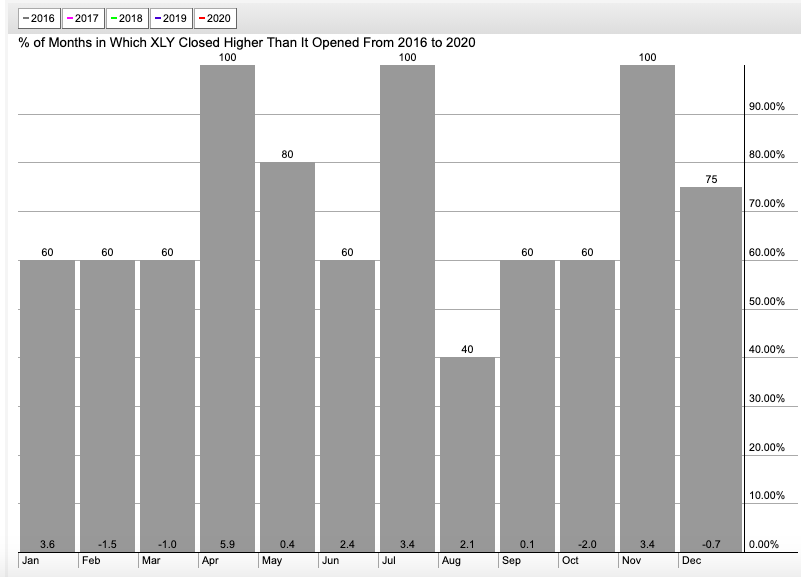This screenshot has height=577, width=801.
Task: Click the 0.00% y-axis label
Action: coord(764,544)
